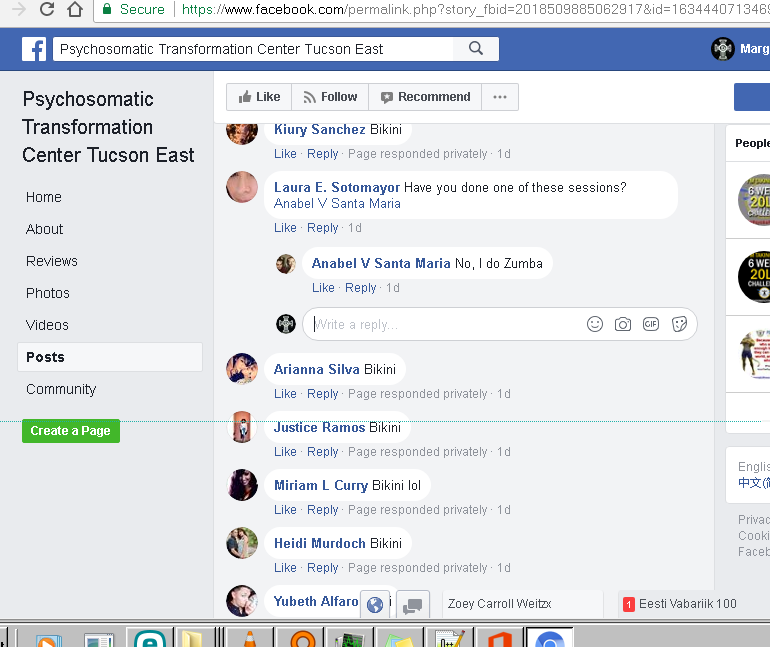The width and height of the screenshot is (770, 647).
Task: Reply to Laura E. Sotomayor's comment
Action: click(x=323, y=228)
